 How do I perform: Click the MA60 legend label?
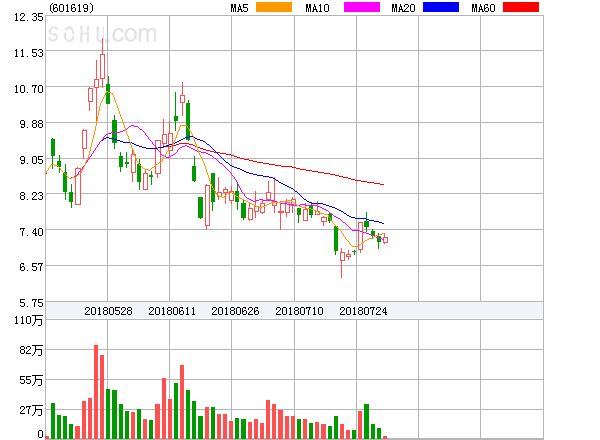tap(483, 8)
